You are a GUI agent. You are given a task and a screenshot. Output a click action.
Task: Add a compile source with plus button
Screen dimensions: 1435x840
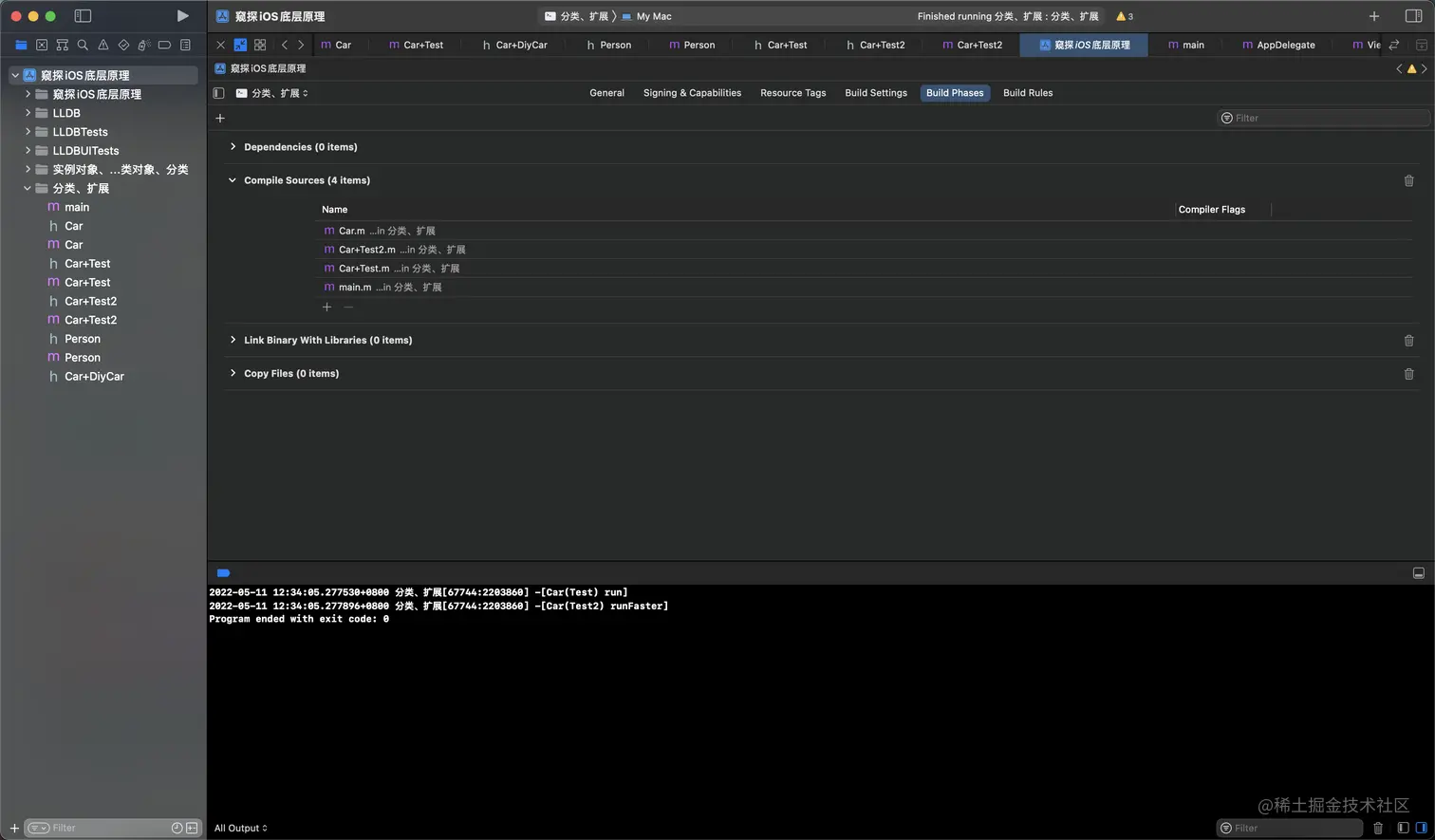pyautogui.click(x=326, y=307)
